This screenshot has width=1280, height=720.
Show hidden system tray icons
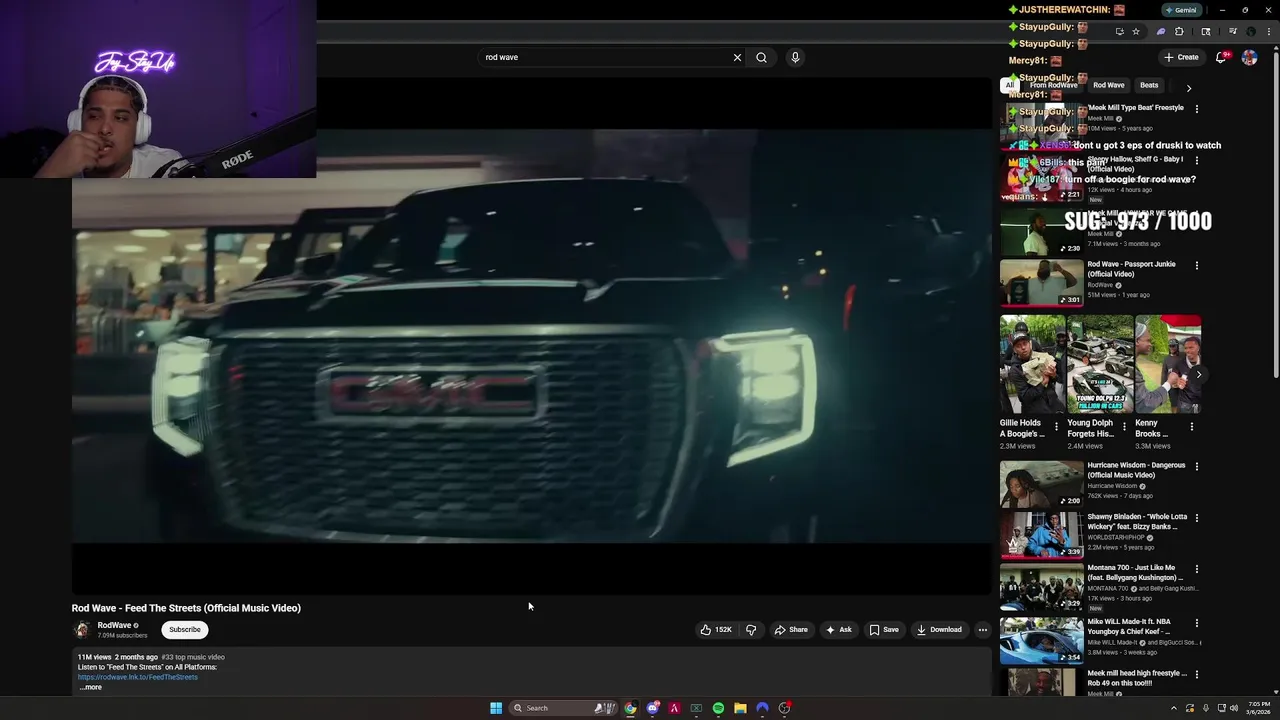(x=1174, y=708)
